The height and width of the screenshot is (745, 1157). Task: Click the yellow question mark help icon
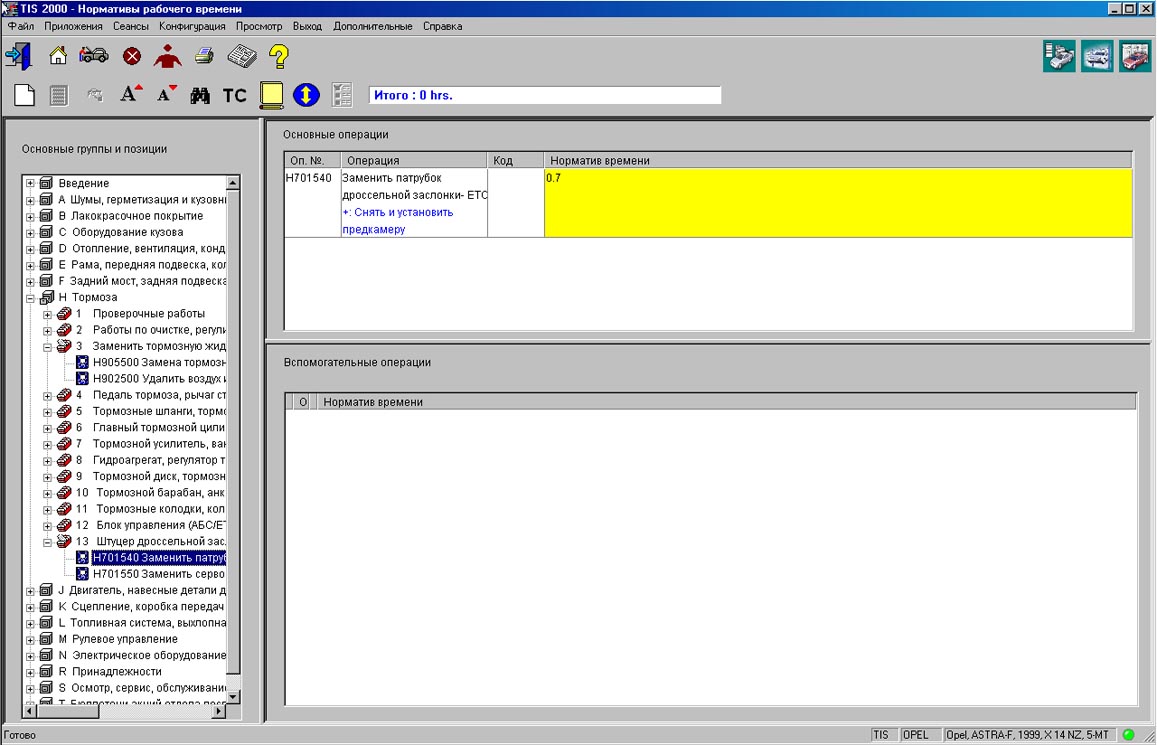280,56
